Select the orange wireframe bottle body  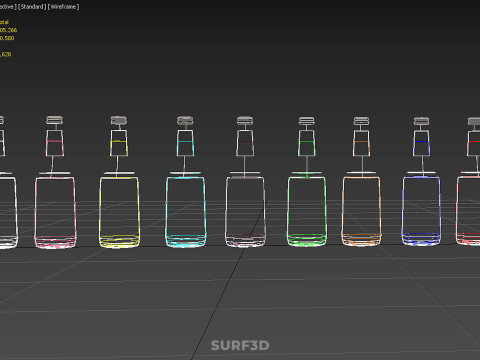pos(361,211)
